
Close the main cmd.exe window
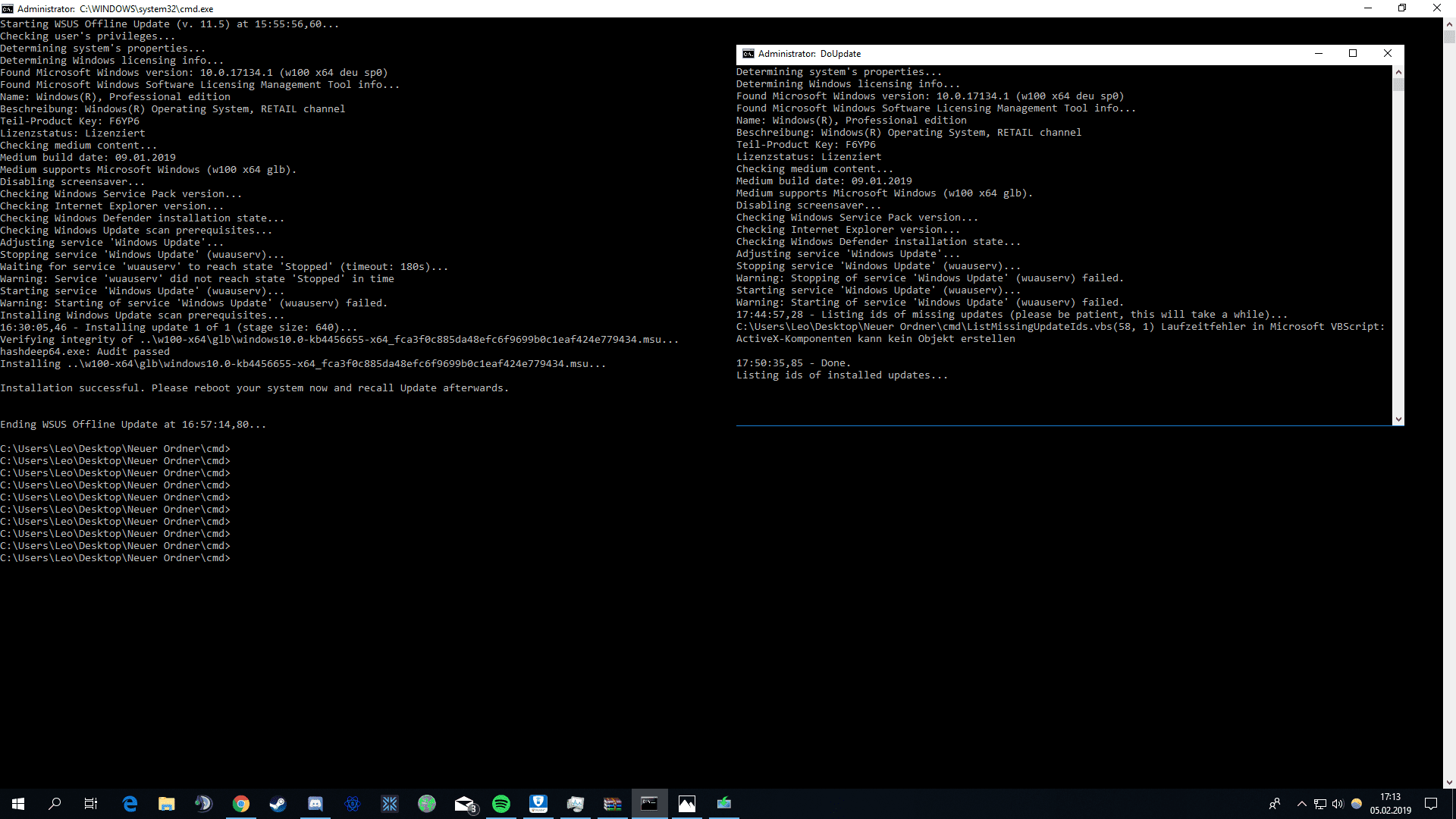tap(1437, 8)
